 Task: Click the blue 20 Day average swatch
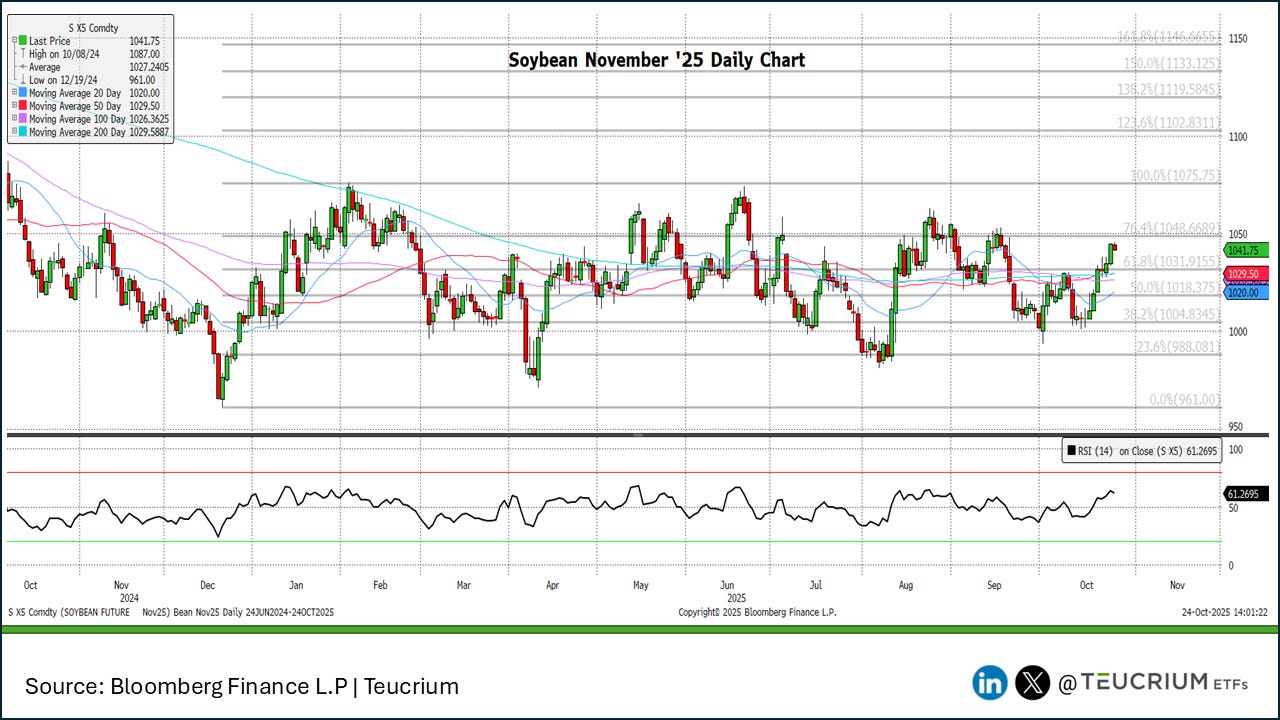point(23,93)
